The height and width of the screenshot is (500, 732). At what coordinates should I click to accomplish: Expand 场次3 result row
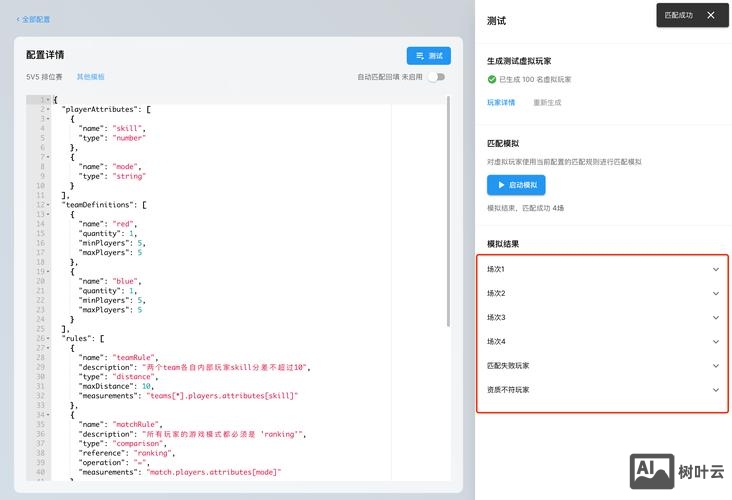pos(602,317)
